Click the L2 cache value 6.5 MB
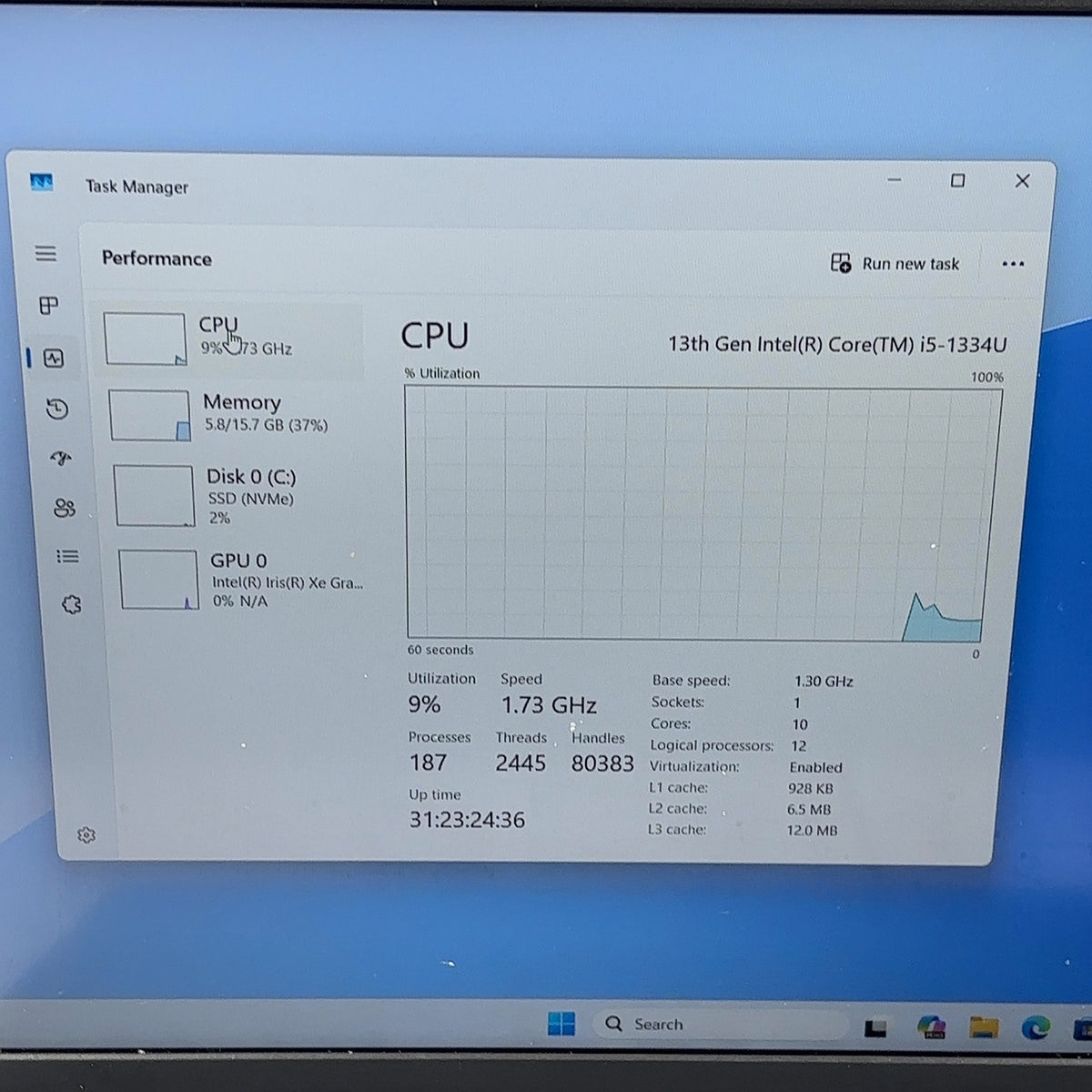 point(809,809)
